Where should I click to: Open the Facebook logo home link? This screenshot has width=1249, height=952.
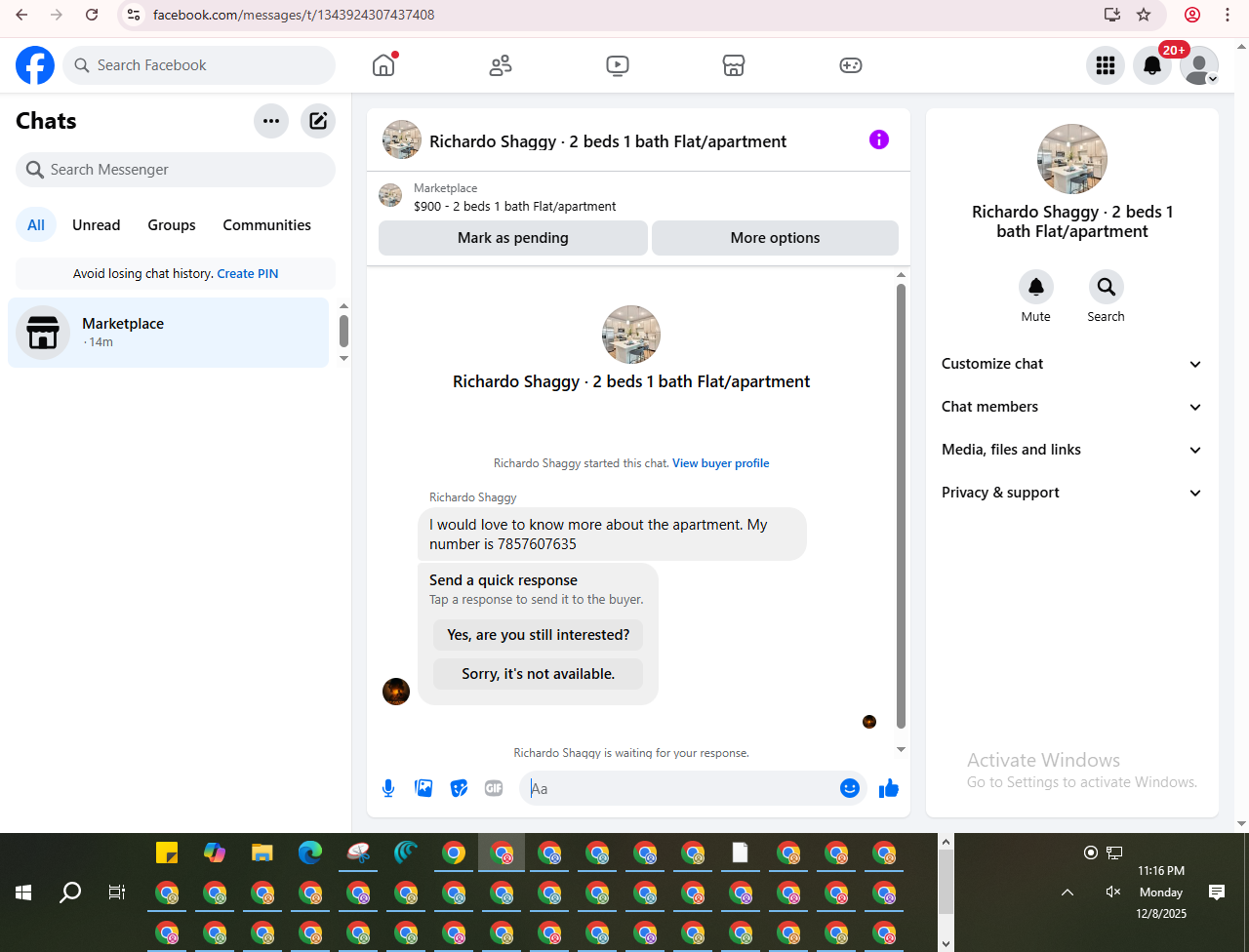tap(35, 65)
